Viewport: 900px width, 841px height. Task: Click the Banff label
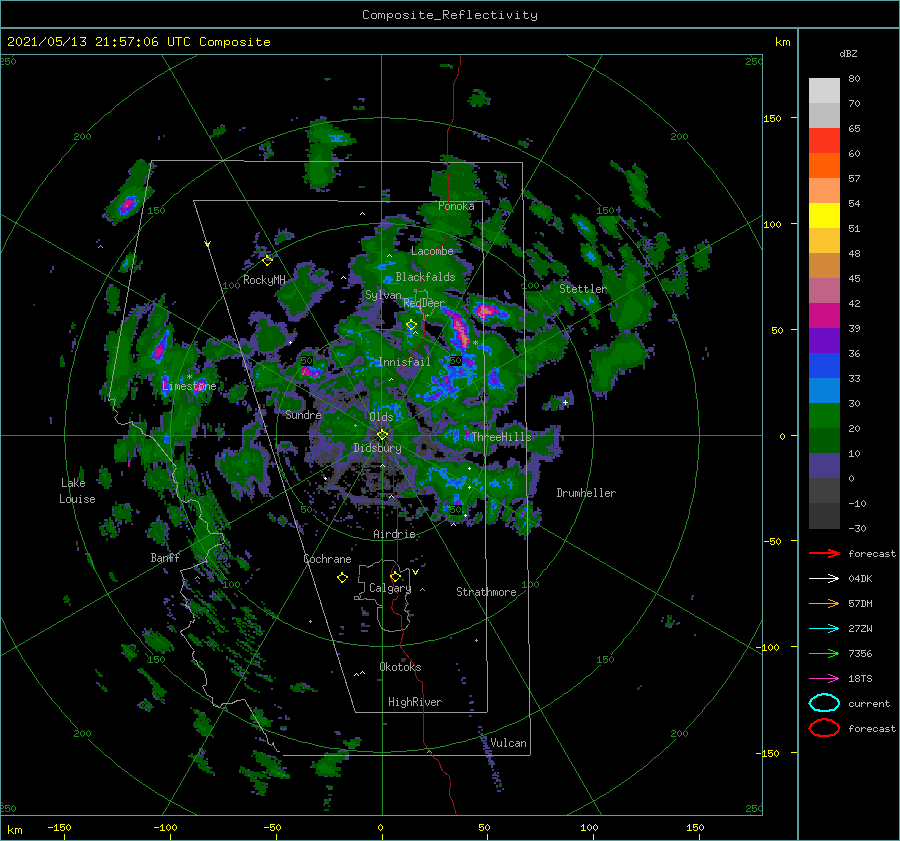pyautogui.click(x=165, y=557)
